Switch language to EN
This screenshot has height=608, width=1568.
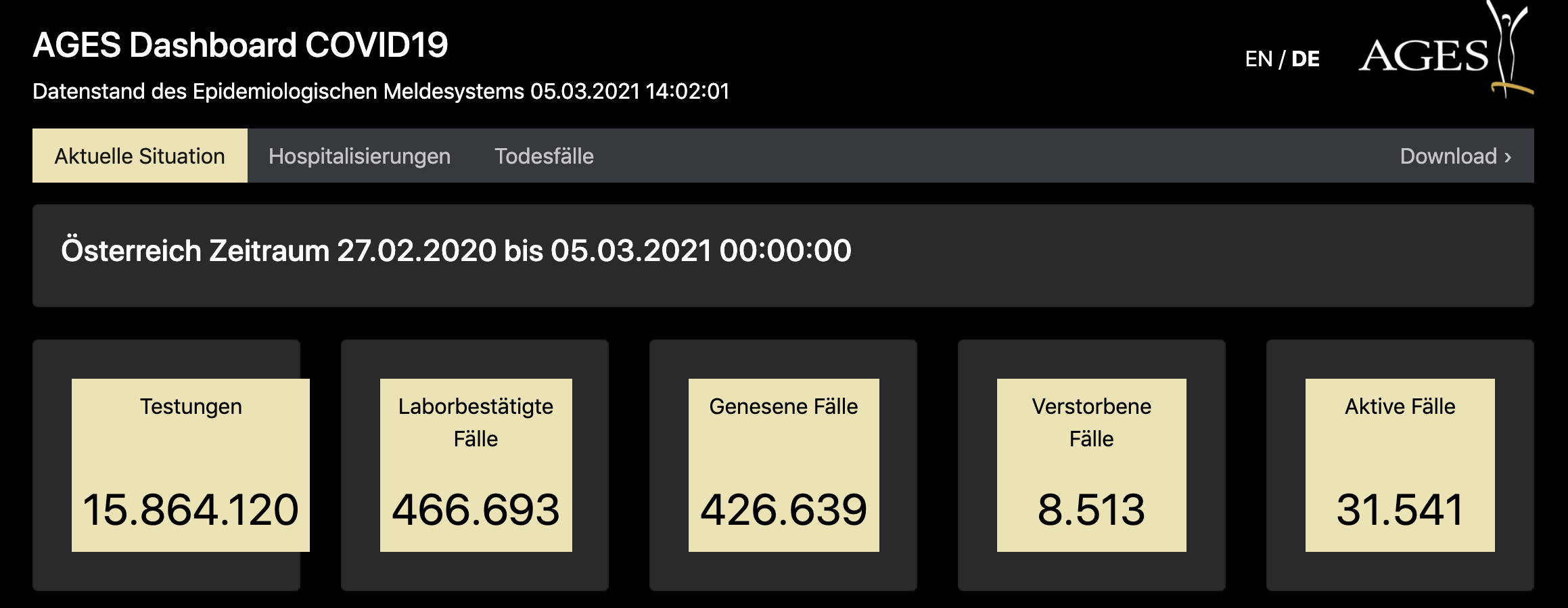pyautogui.click(x=1258, y=60)
